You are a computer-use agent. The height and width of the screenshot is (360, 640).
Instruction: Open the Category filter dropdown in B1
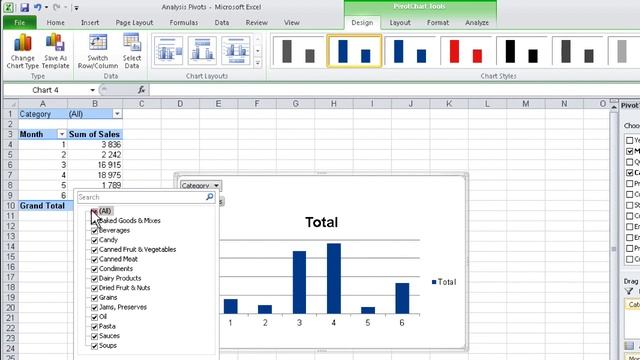[117, 114]
